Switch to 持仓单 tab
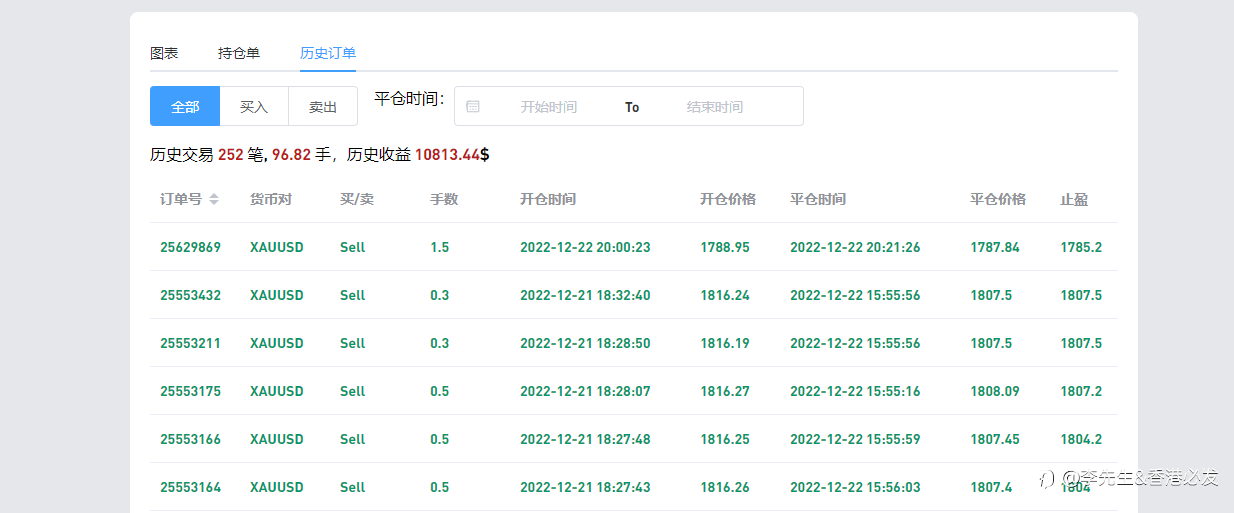1234x513 pixels. coord(239,53)
